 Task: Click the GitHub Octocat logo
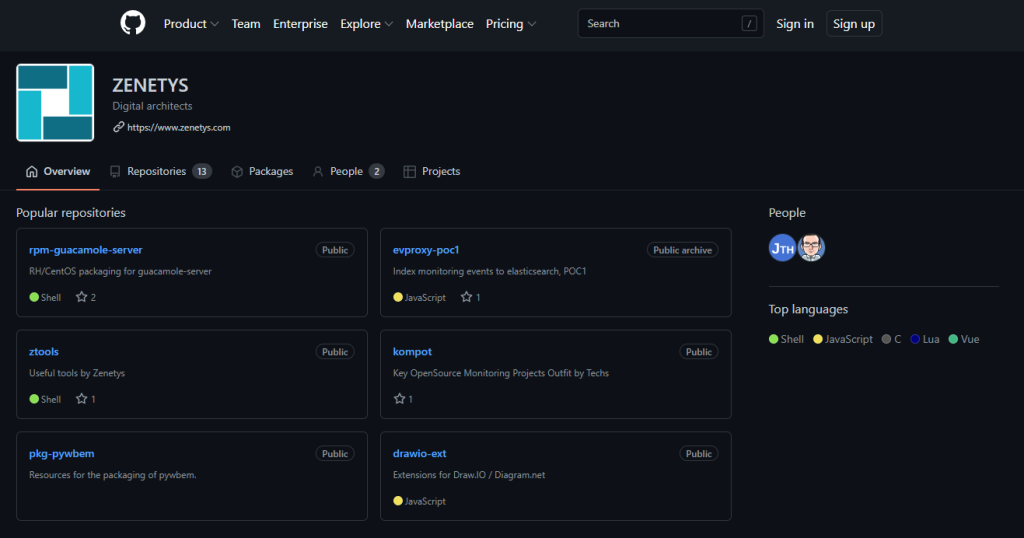133,24
